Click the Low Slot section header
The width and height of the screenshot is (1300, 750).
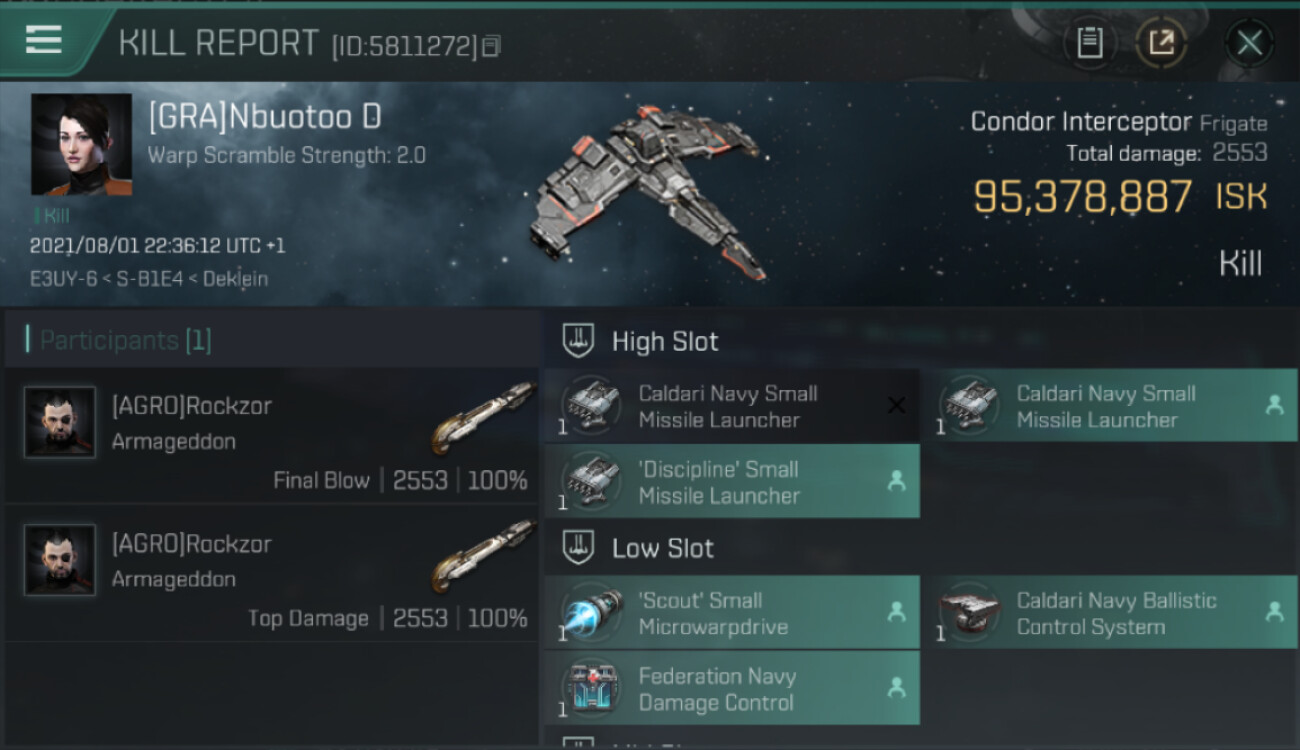[x=663, y=548]
